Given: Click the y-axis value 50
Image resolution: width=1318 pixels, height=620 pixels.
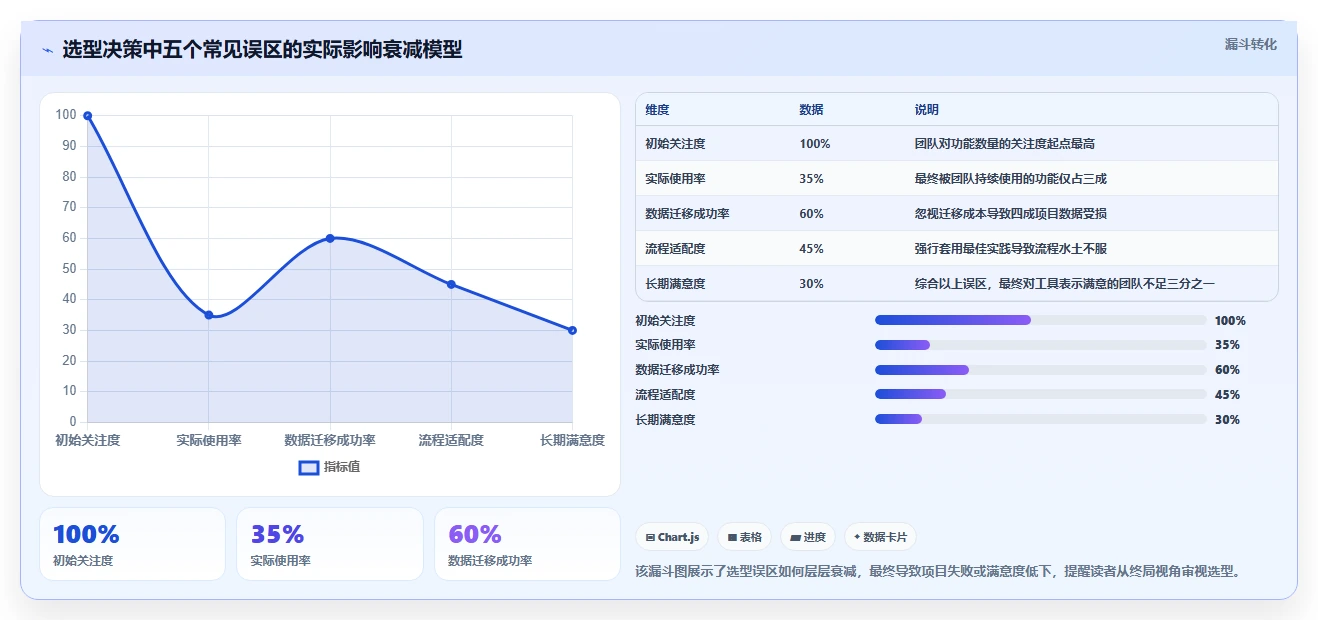Looking at the screenshot, I should point(69,269).
